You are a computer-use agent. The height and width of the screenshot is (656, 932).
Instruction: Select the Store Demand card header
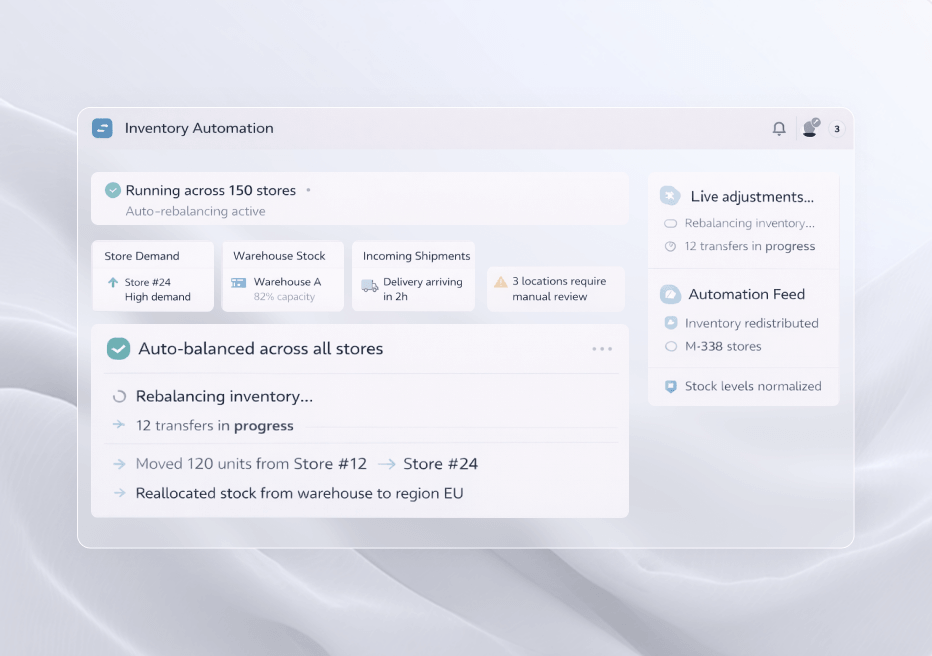pyautogui.click(x=142, y=256)
